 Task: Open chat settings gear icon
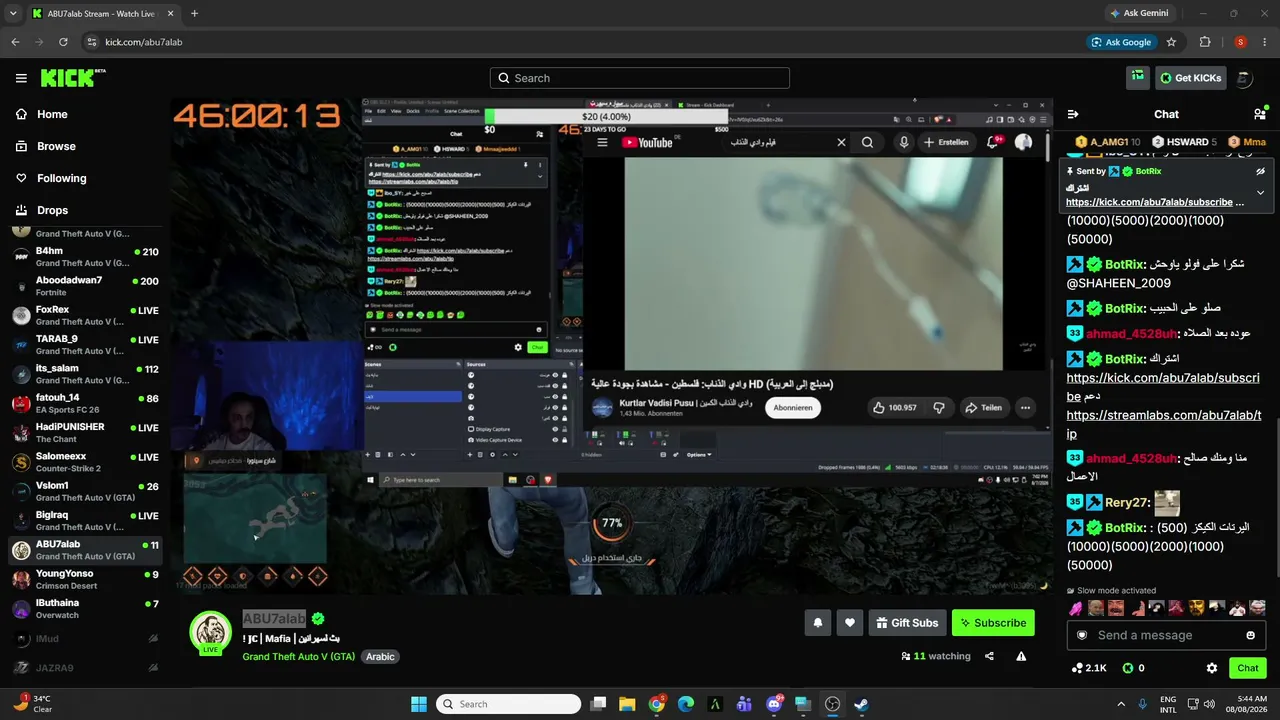click(x=1212, y=668)
